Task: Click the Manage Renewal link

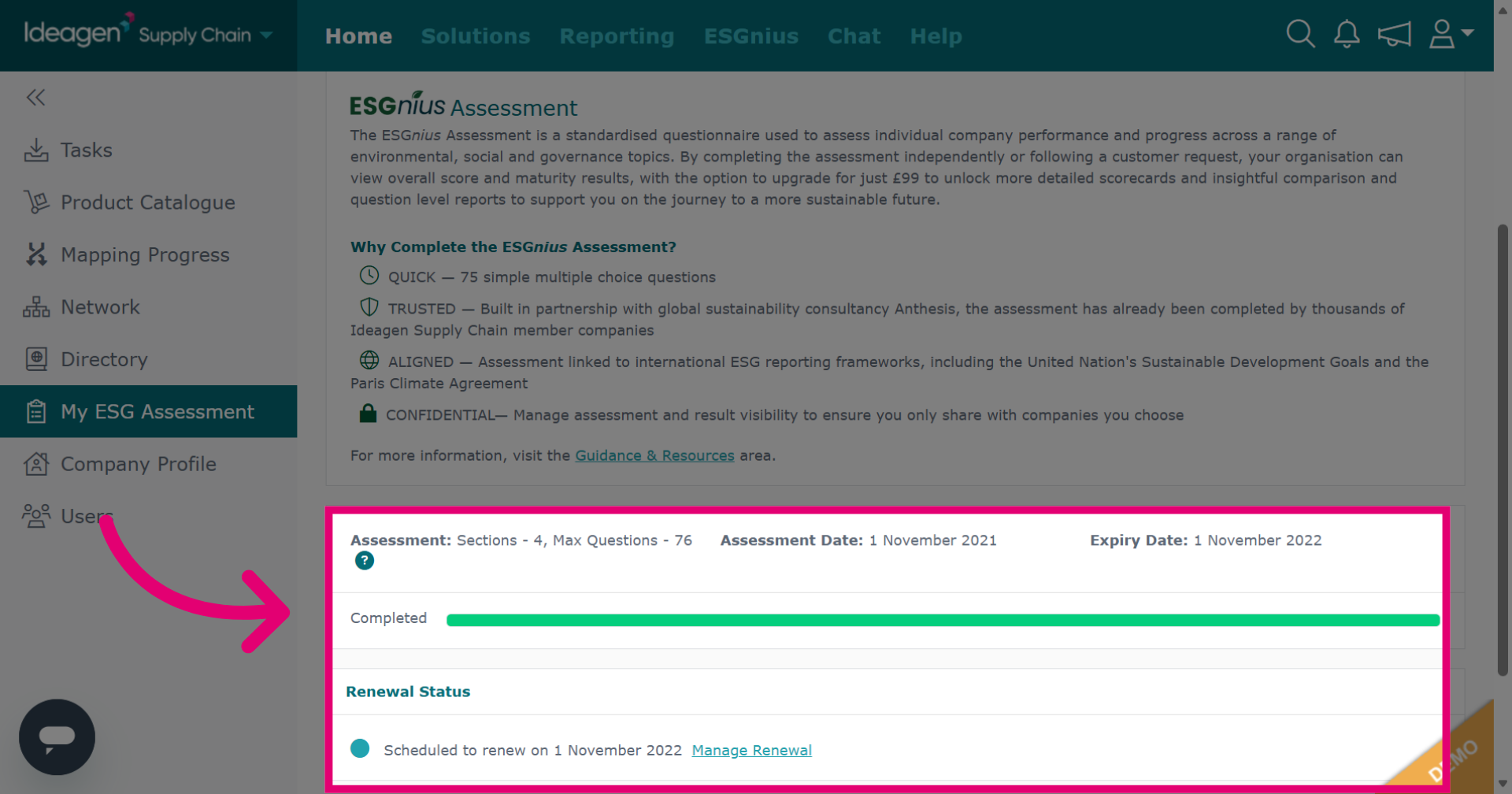Action: pyautogui.click(x=751, y=751)
